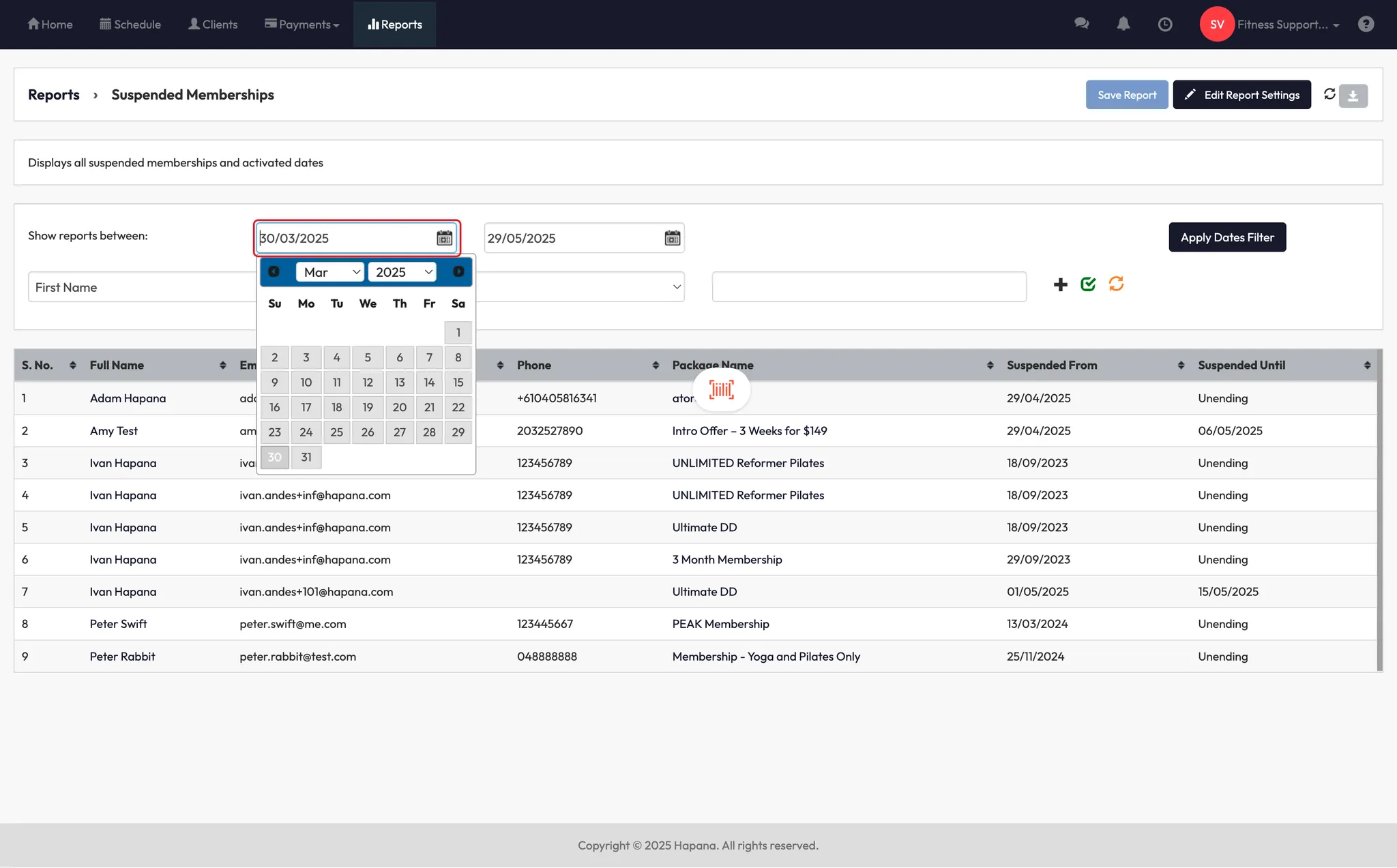Open the year dropdown showing 2025
The width and height of the screenshot is (1397, 868).
point(402,272)
